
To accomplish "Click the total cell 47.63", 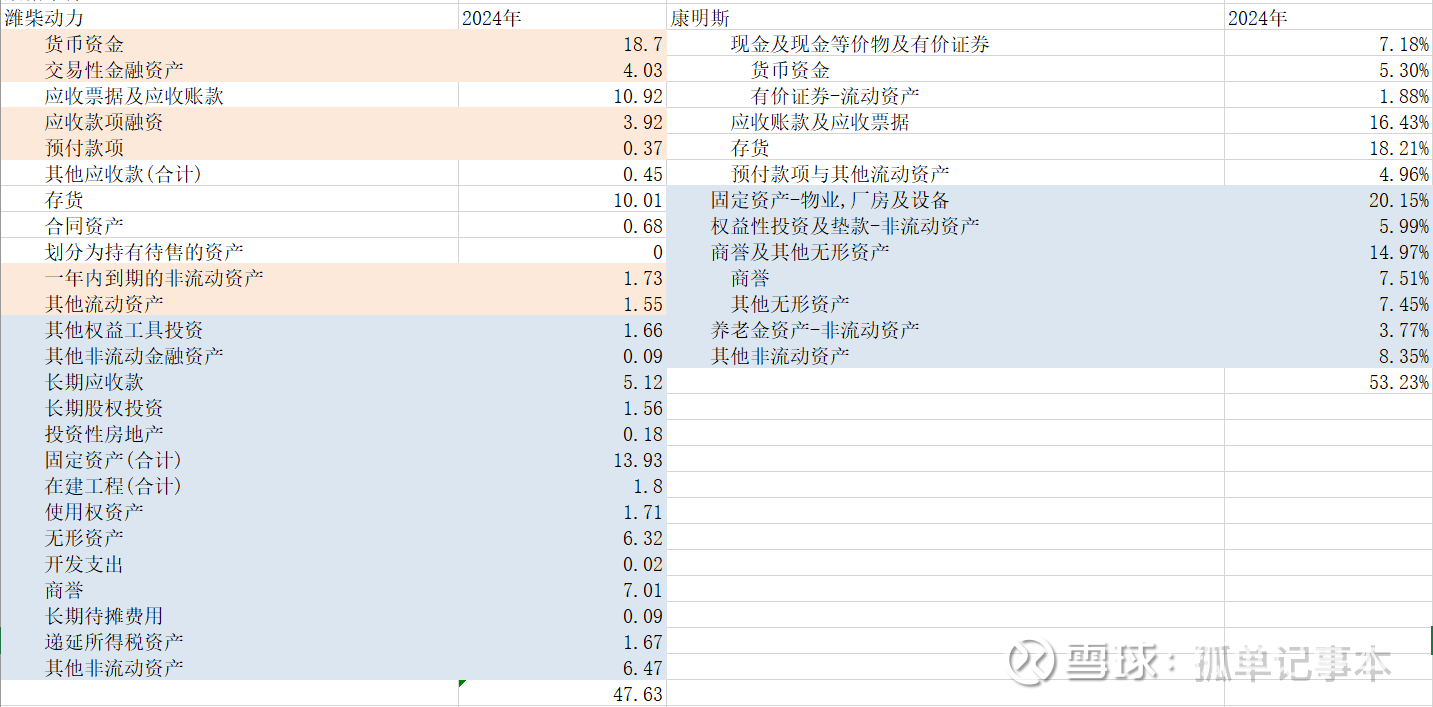I will coord(562,694).
